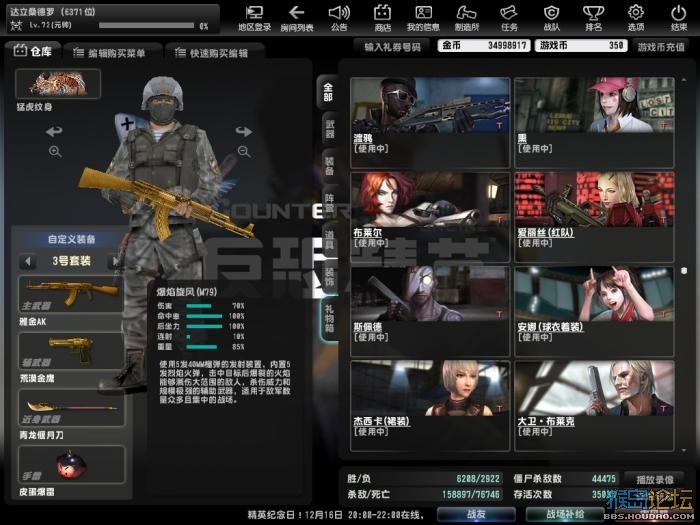Click the 结束 power quit icon
Screen dimensions: 700x525
pos(679,18)
